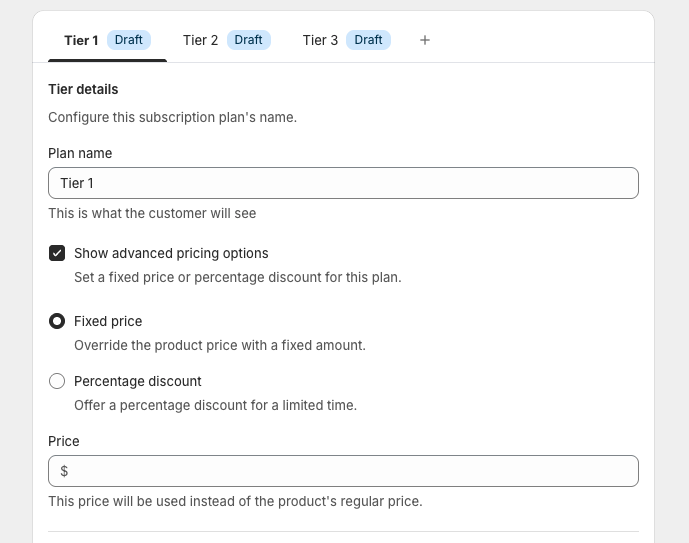
Task: Click the "Plan name" field label
Action: tap(80, 153)
